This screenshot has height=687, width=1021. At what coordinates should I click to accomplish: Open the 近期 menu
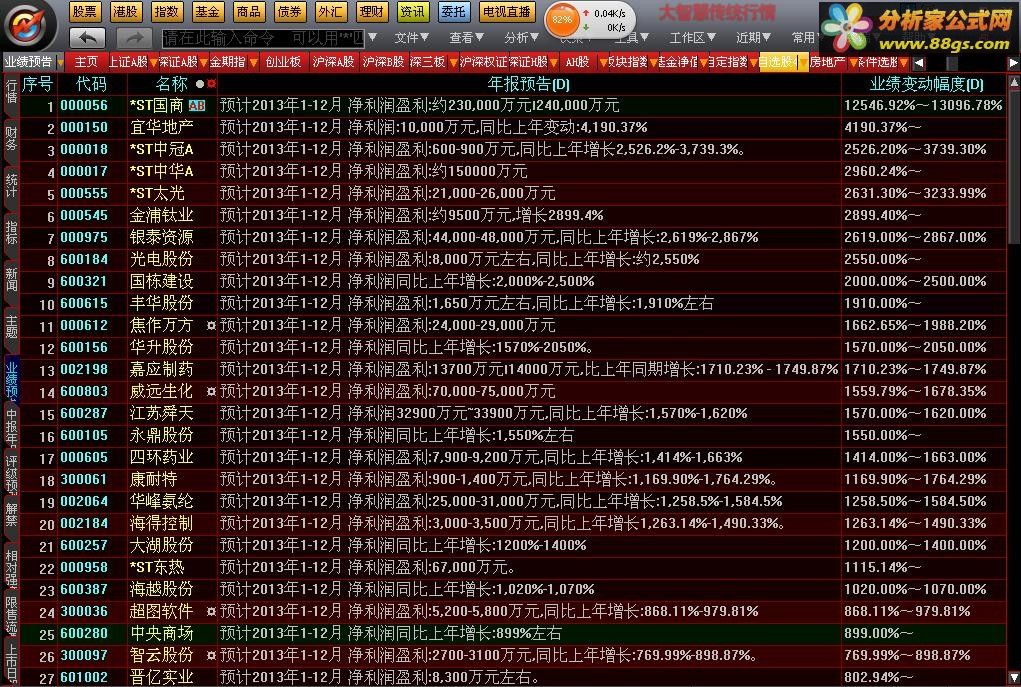pos(753,38)
